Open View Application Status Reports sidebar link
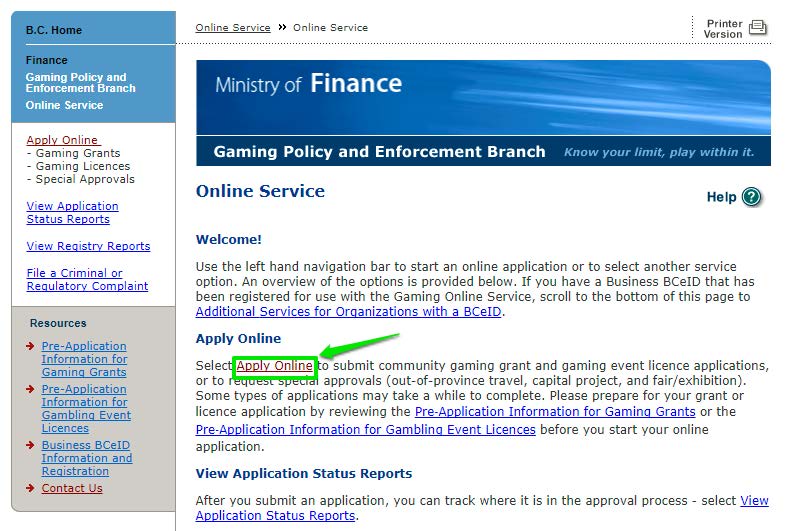The height and width of the screenshot is (531, 787). click(x=72, y=213)
